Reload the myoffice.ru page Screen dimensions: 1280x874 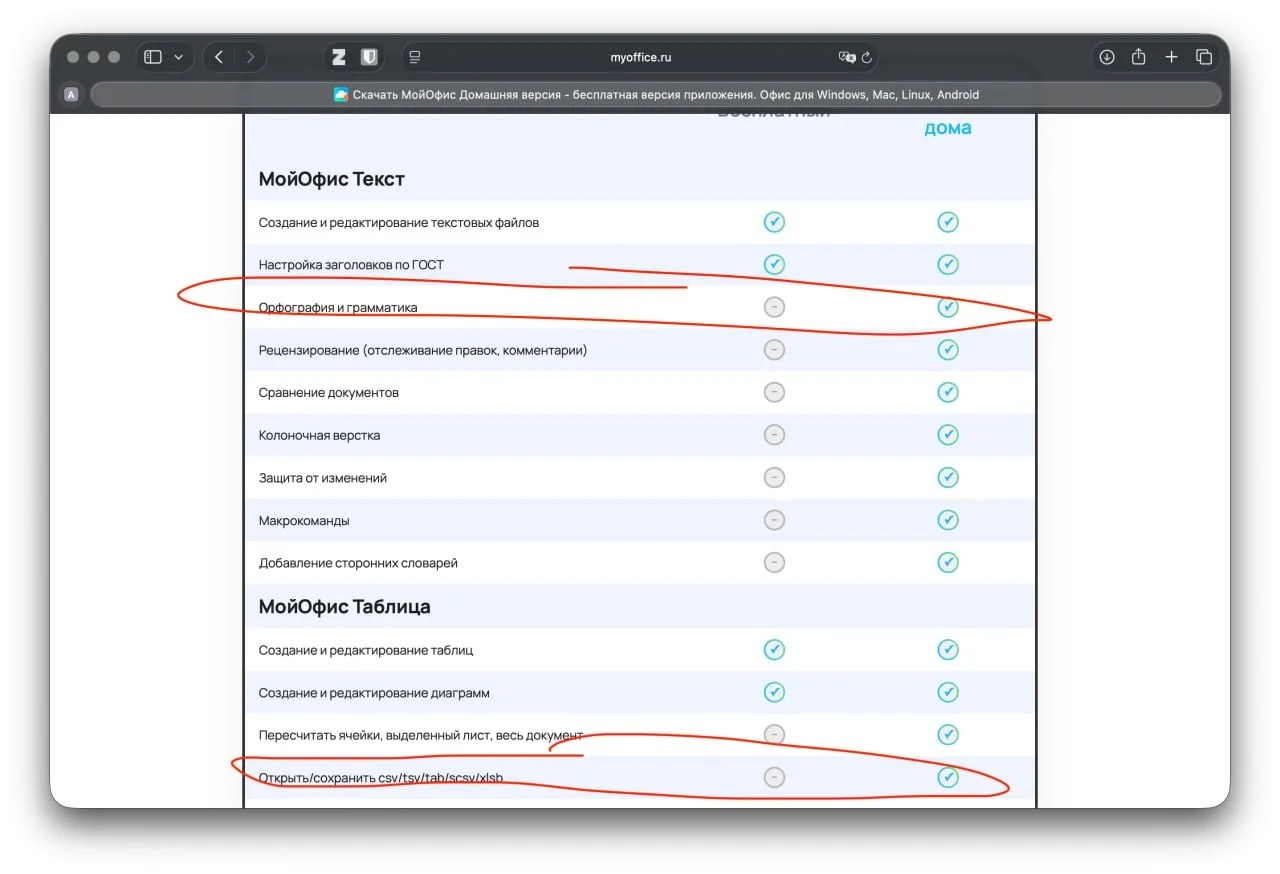(867, 57)
